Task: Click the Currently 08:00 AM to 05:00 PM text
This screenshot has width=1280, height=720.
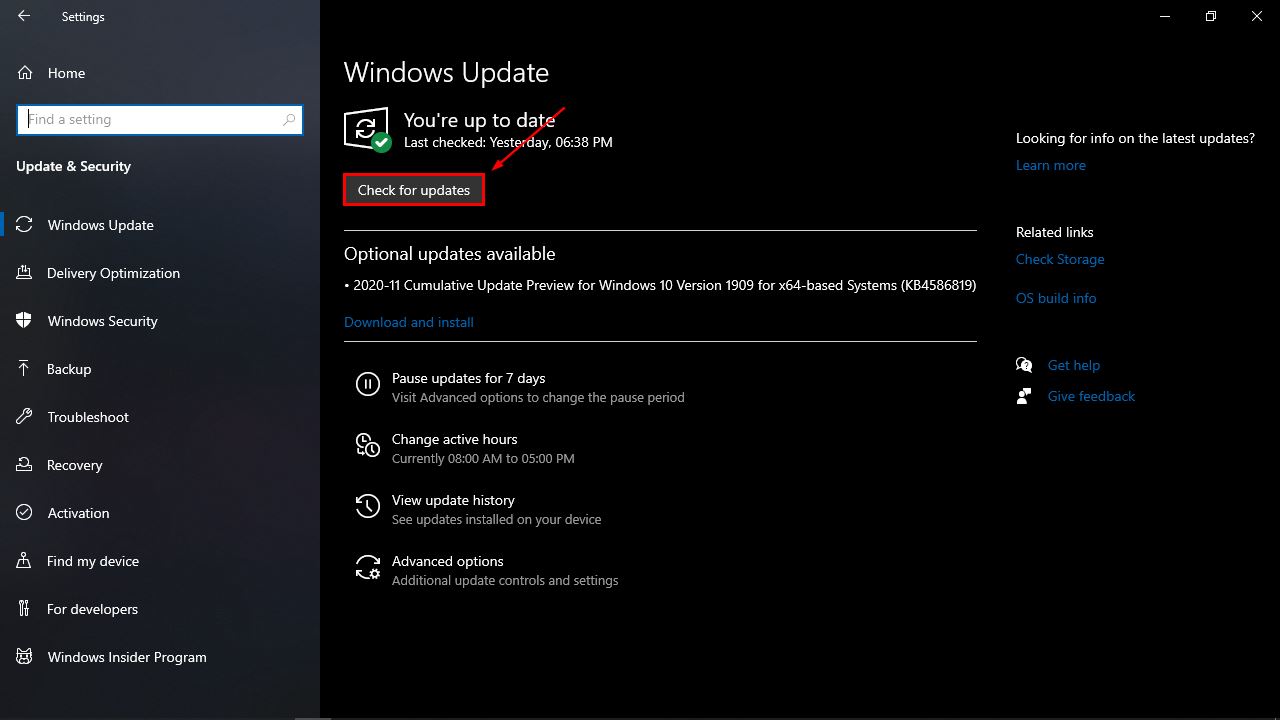Action: click(483, 458)
